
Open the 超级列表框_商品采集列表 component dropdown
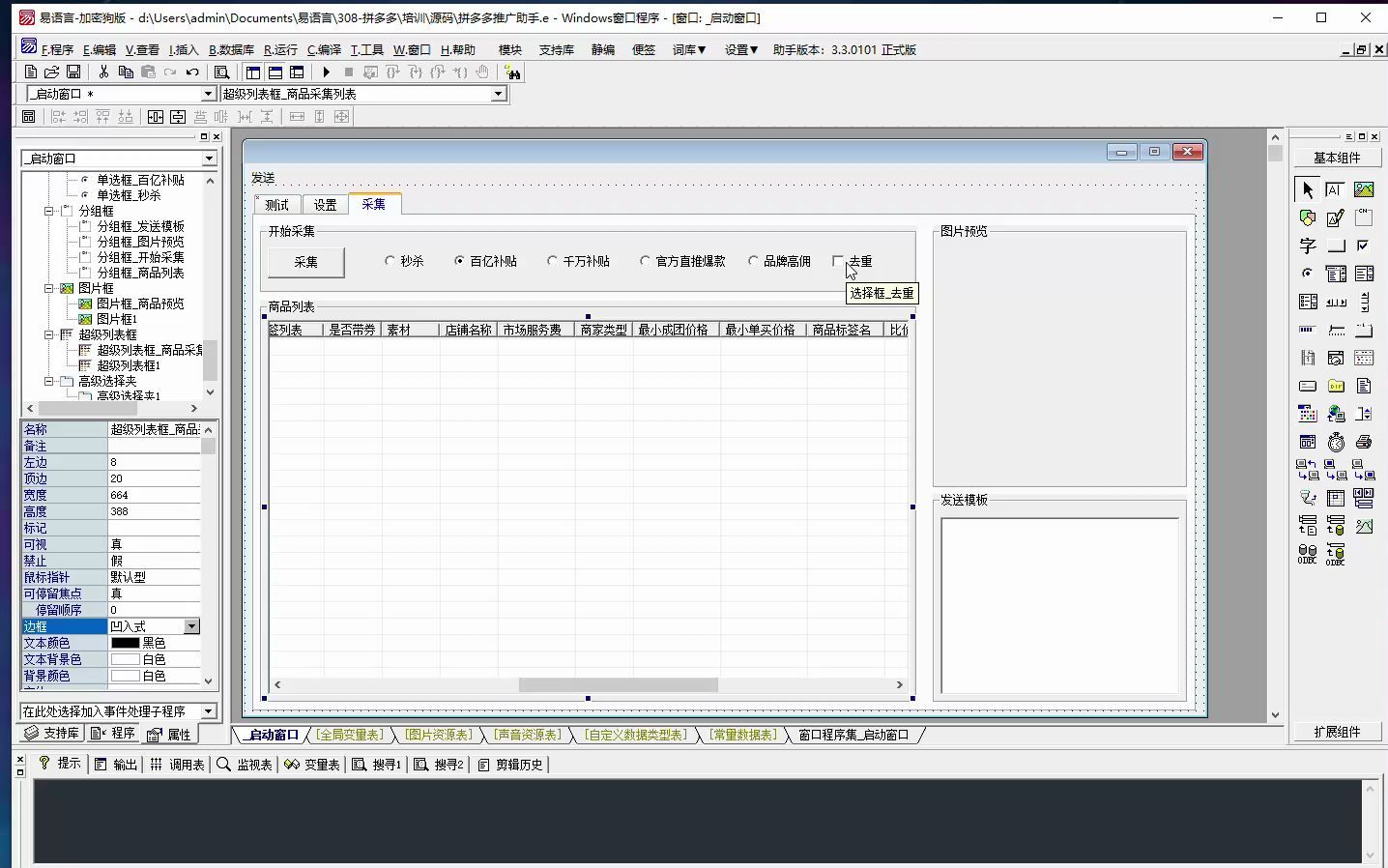(499, 94)
